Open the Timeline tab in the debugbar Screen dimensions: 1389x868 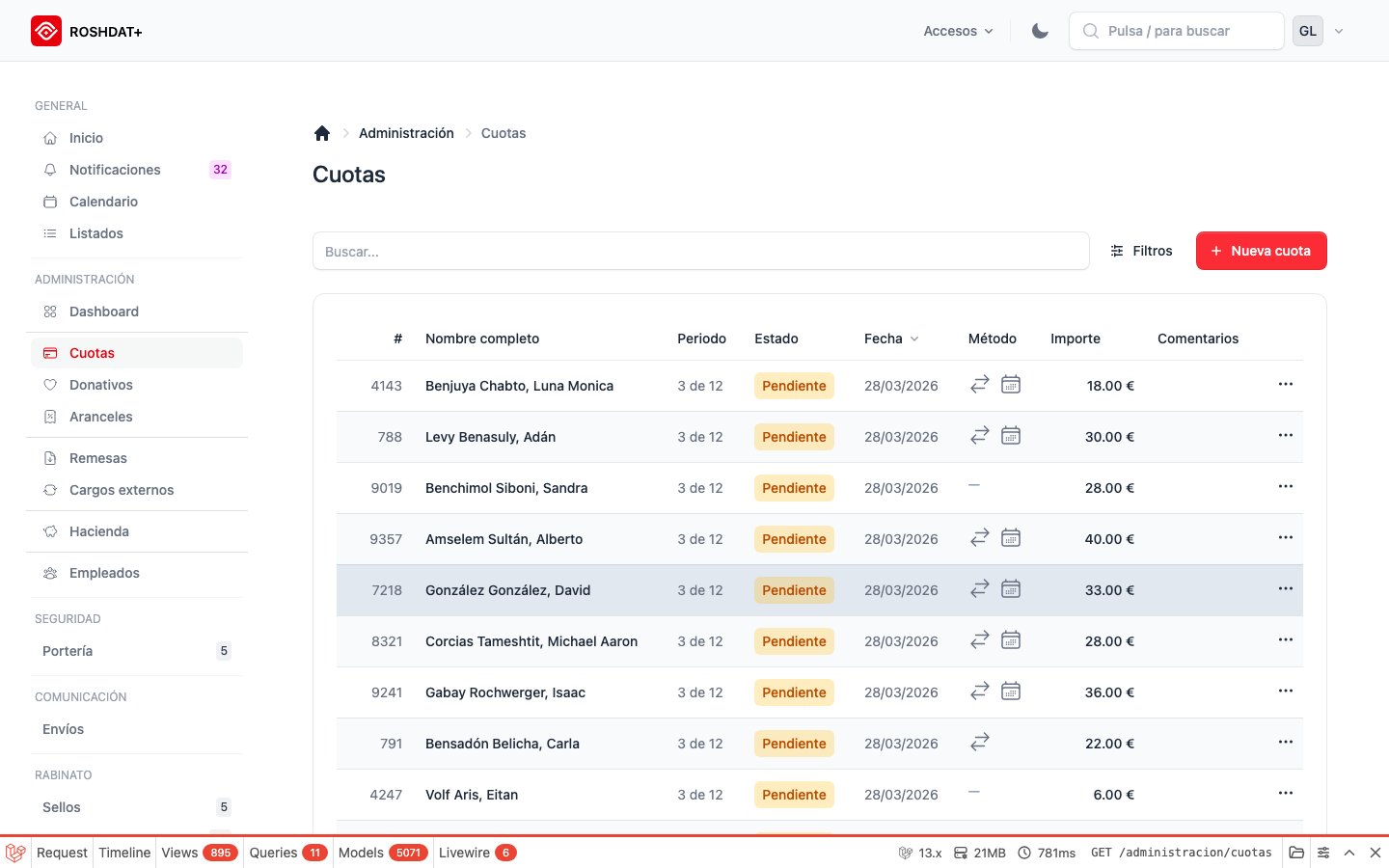coord(124,853)
